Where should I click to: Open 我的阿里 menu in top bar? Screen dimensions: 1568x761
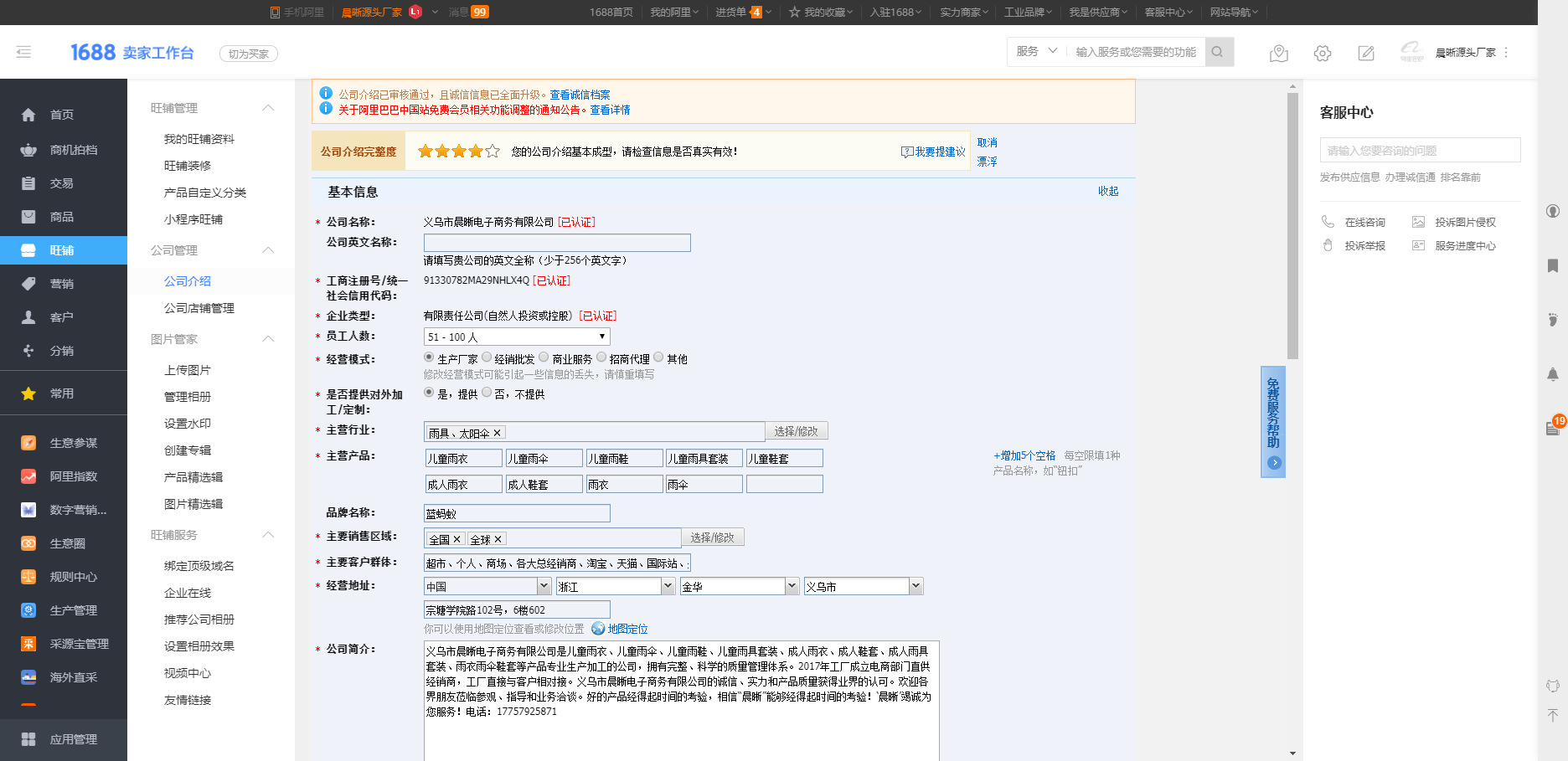(x=674, y=12)
